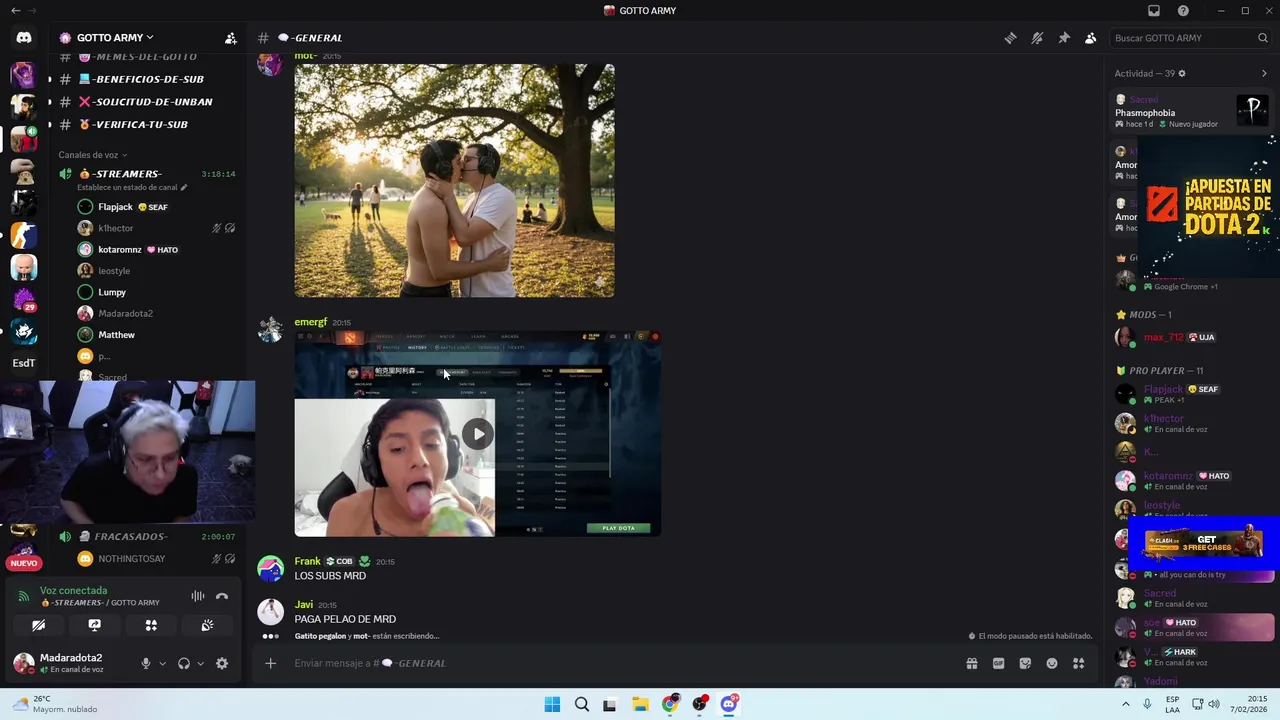Toggle the member list icon
This screenshot has width=1280, height=720.
(x=1091, y=38)
